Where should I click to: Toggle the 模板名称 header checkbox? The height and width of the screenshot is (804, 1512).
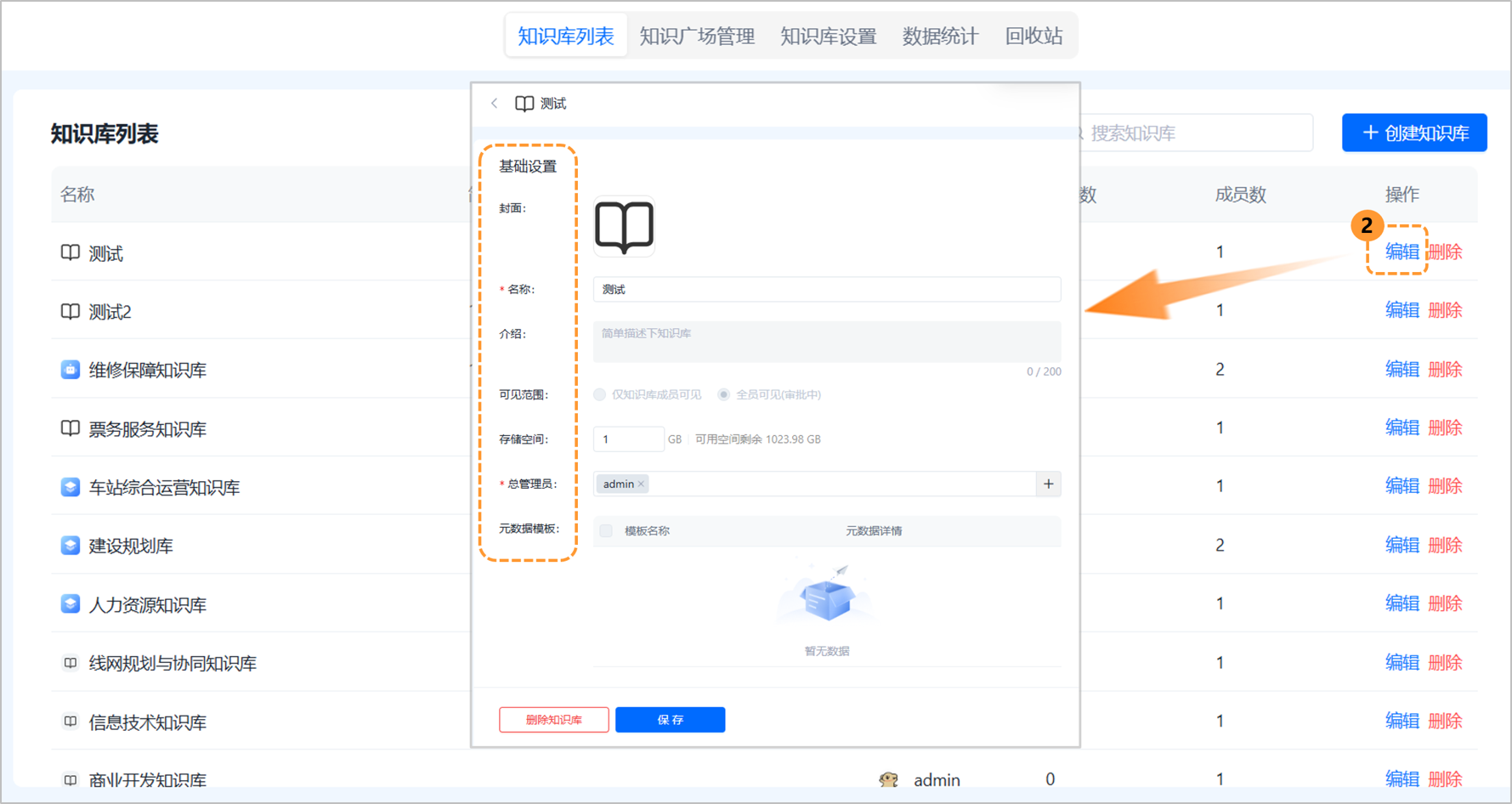pos(606,530)
